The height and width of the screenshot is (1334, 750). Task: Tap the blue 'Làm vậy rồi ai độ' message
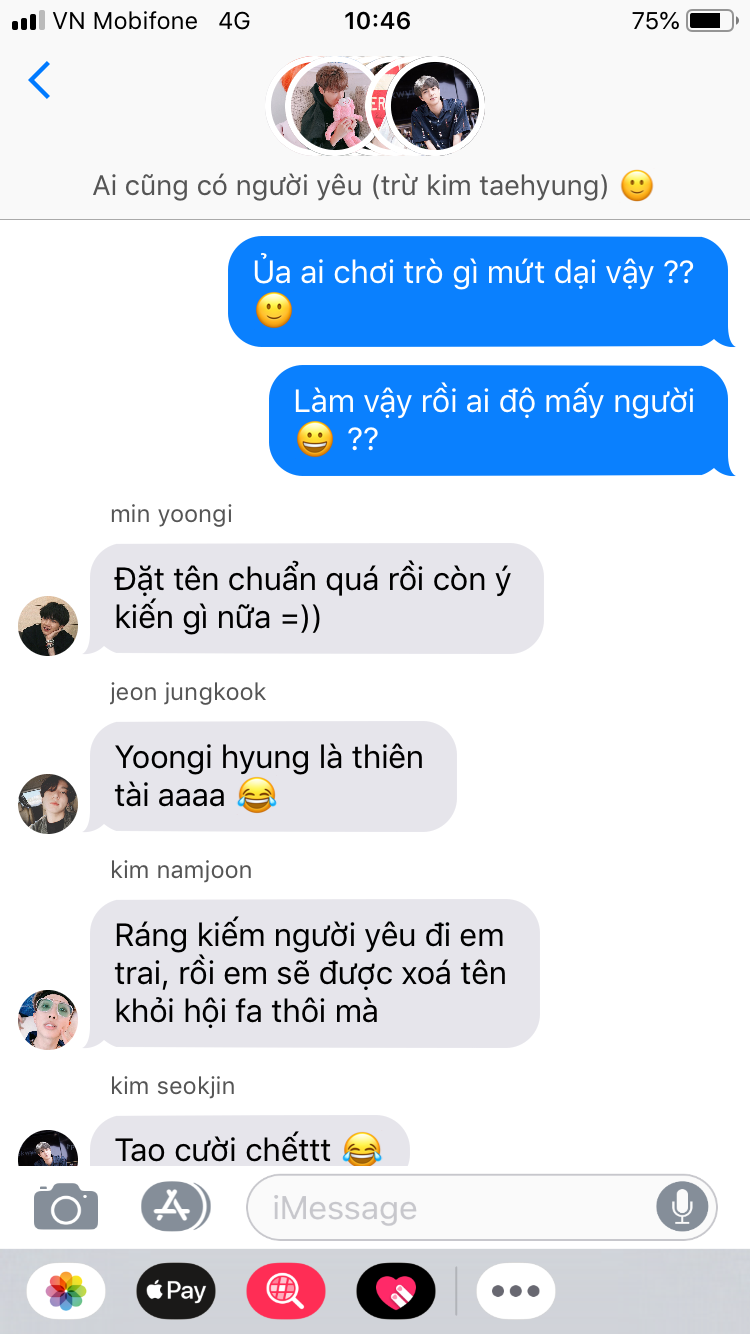pyautogui.click(x=500, y=420)
